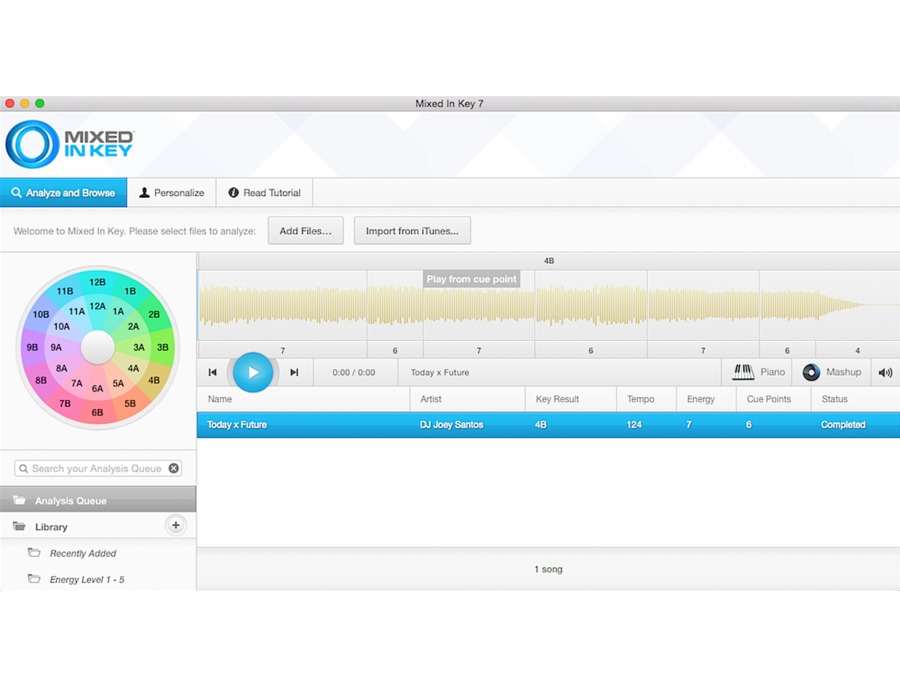
Task: Skip to previous track
Action: tap(212, 372)
